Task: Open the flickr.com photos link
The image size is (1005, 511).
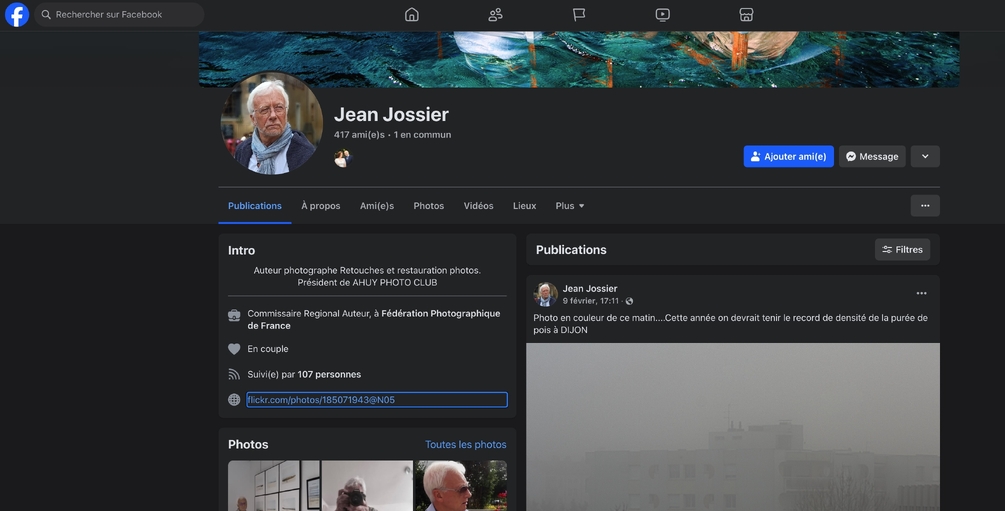Action: tap(321, 400)
